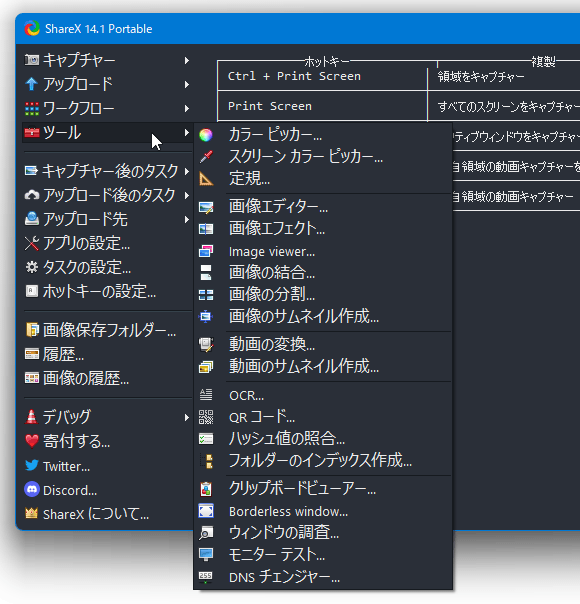Image resolution: width=580 pixels, height=604 pixels.
Task: Select 画像エディター... menu entry
Action: 323,207
